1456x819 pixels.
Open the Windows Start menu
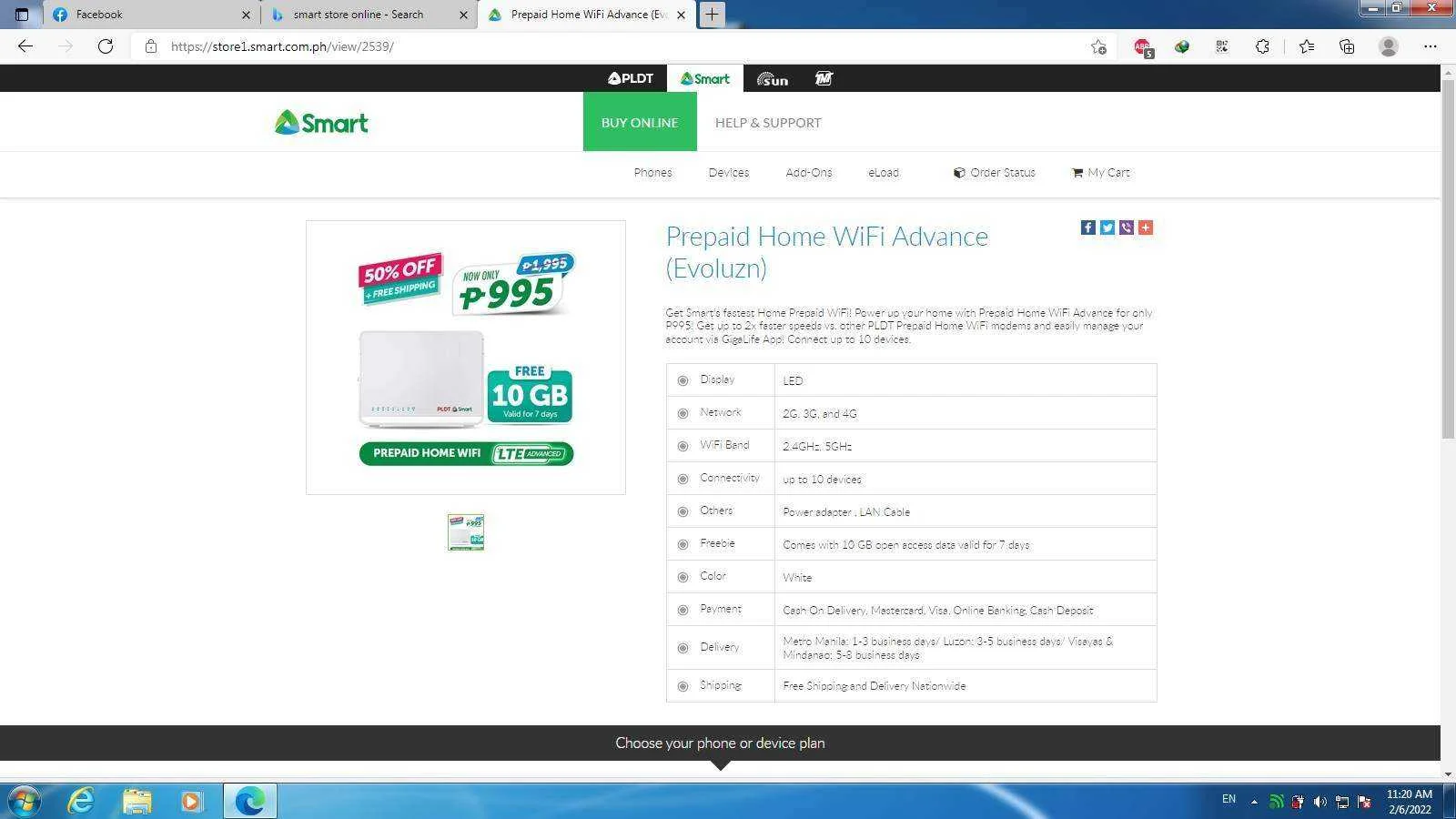[25, 801]
